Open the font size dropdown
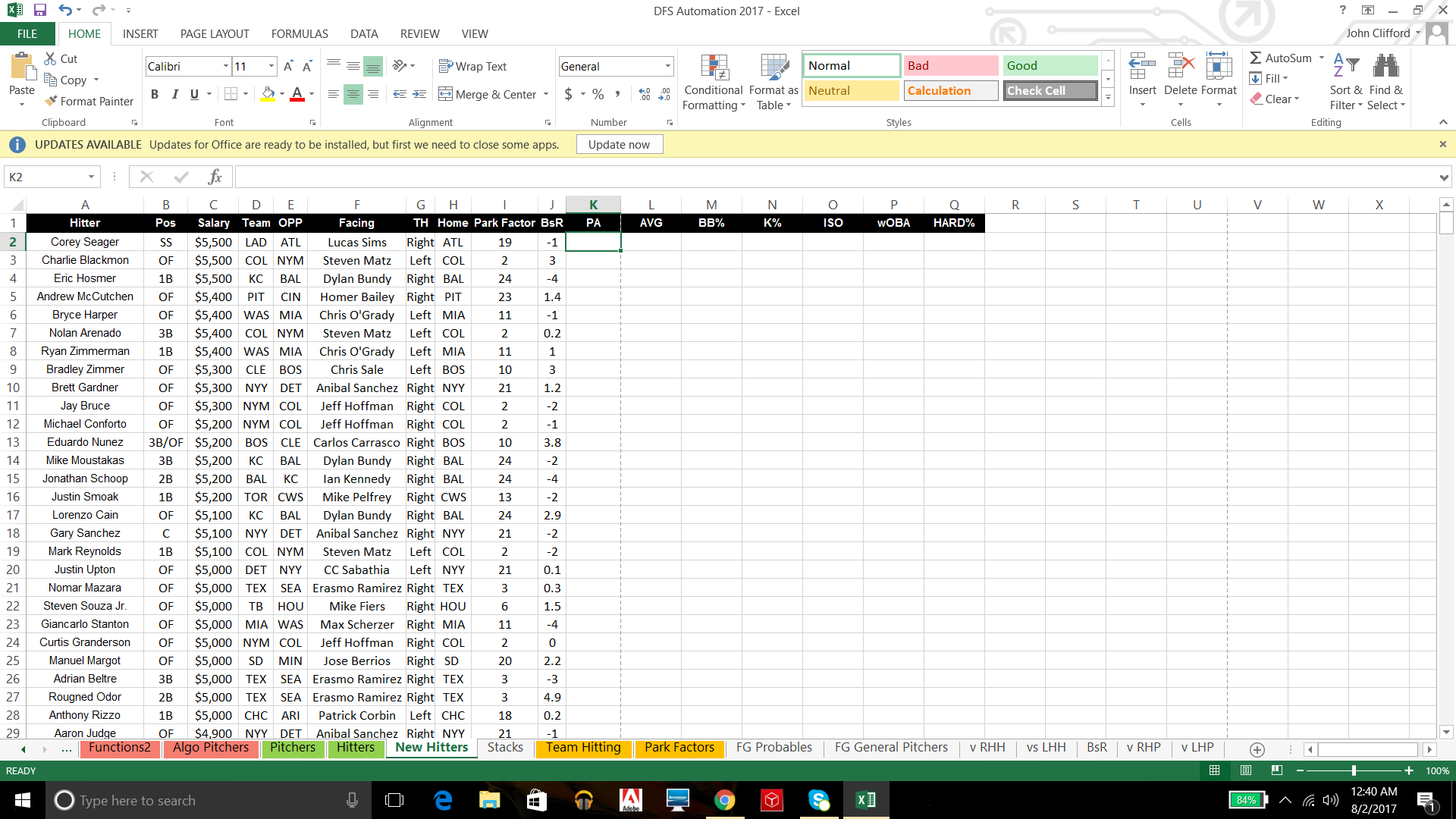This screenshot has height=819, width=1456. (x=271, y=66)
